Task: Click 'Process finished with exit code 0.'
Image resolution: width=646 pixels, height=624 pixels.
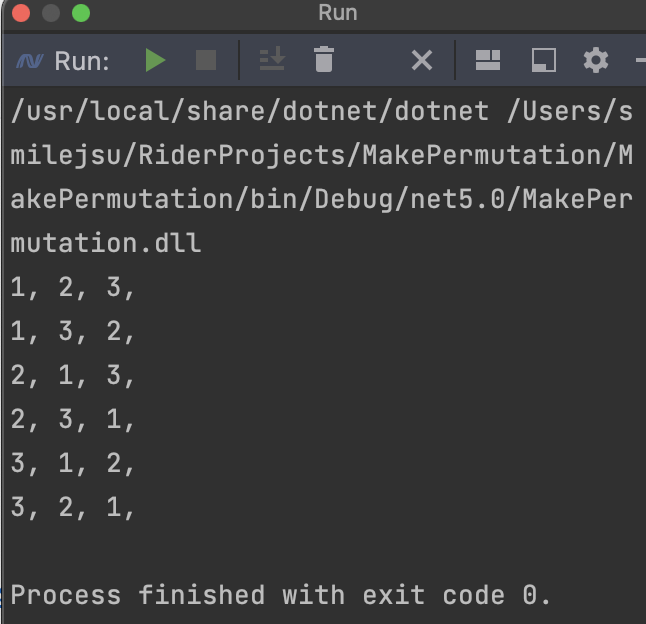Action: click(281, 595)
